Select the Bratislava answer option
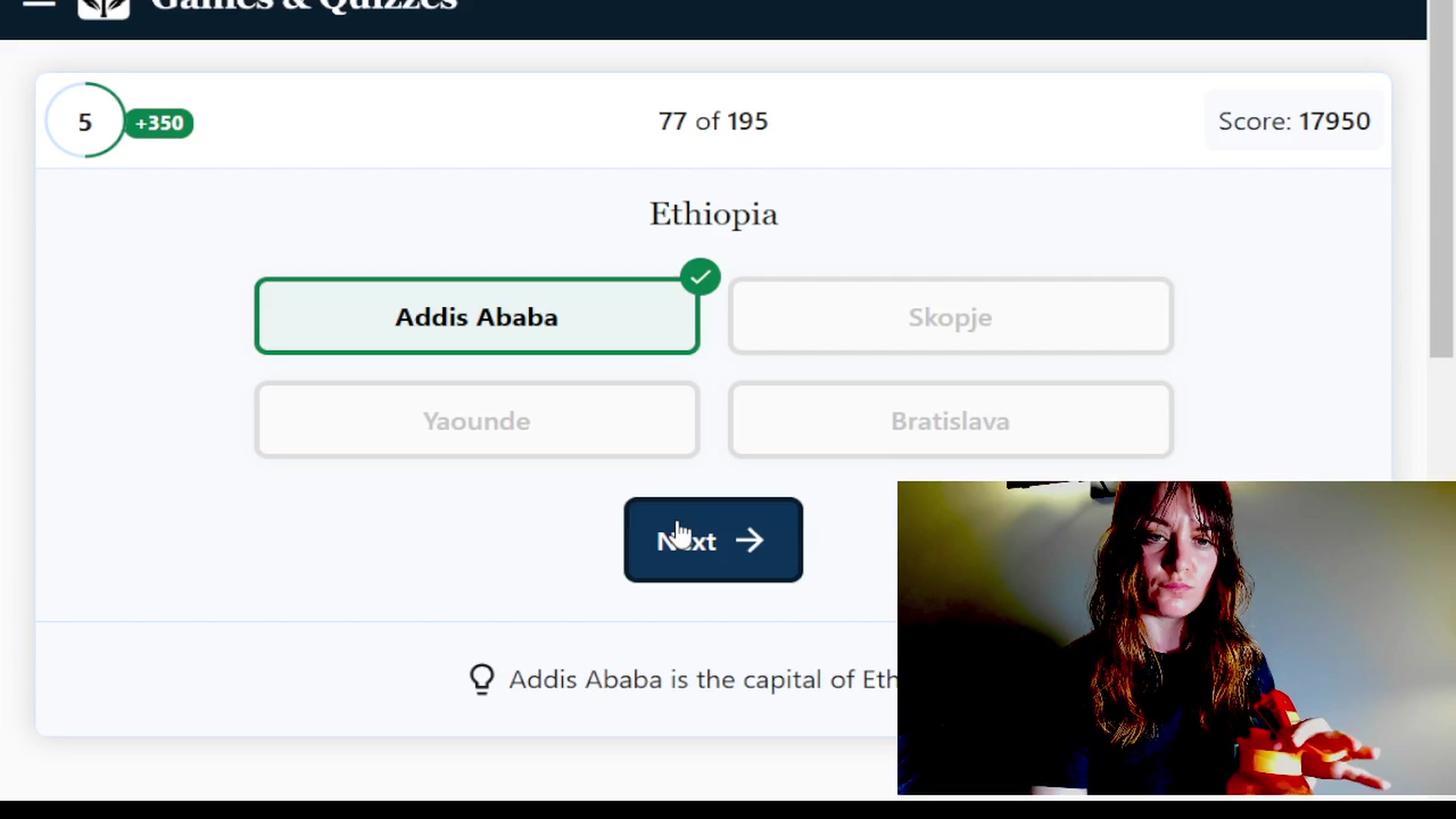 pyautogui.click(x=950, y=420)
